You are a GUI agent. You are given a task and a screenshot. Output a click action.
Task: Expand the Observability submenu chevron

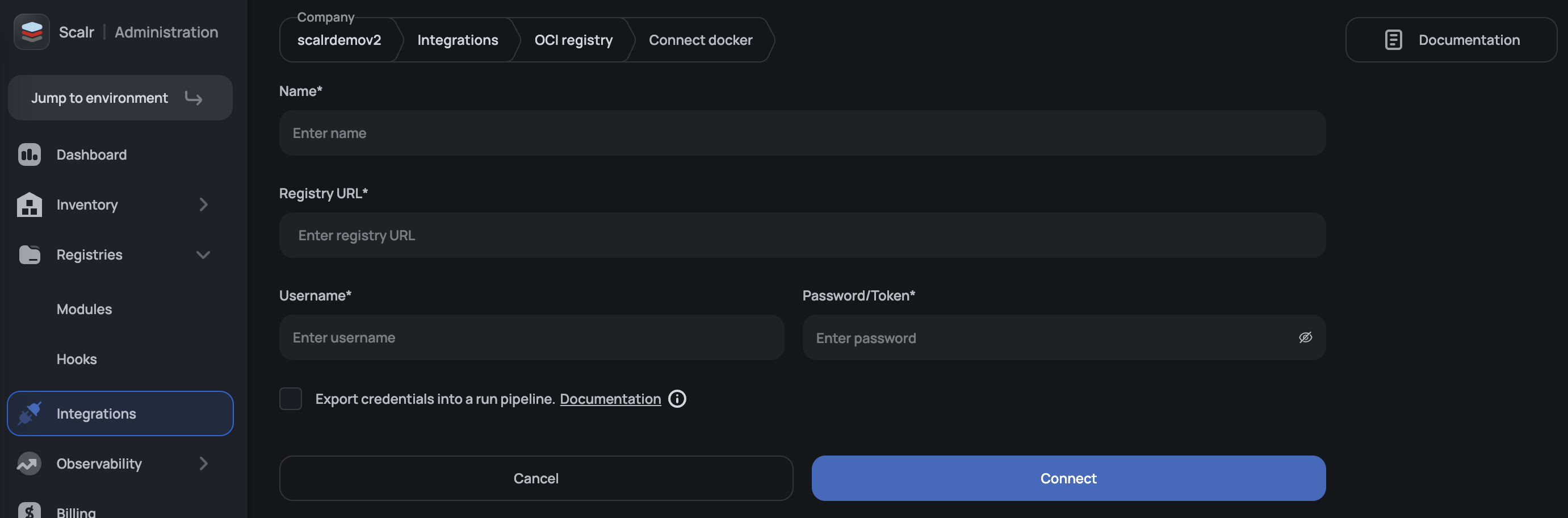pyautogui.click(x=203, y=464)
